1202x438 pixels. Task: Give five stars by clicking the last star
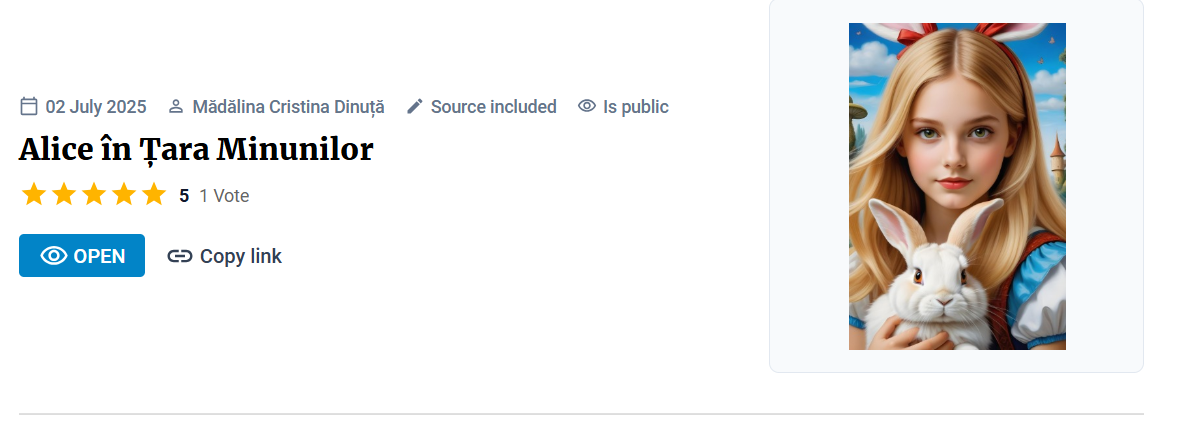click(x=154, y=195)
